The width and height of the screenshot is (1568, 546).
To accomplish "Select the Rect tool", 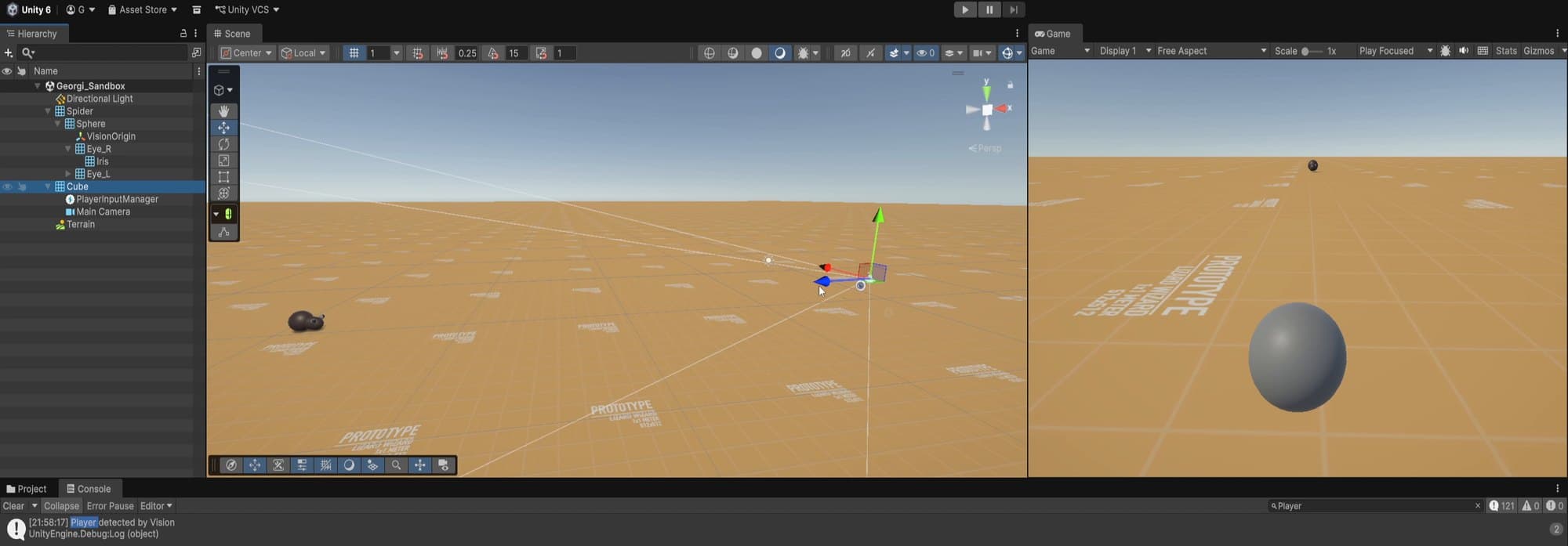I will (223, 177).
